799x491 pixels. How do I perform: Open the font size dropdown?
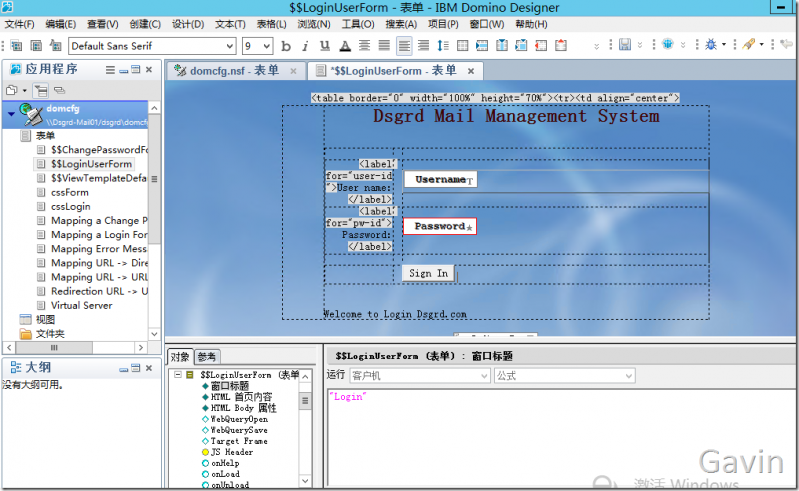pos(267,46)
